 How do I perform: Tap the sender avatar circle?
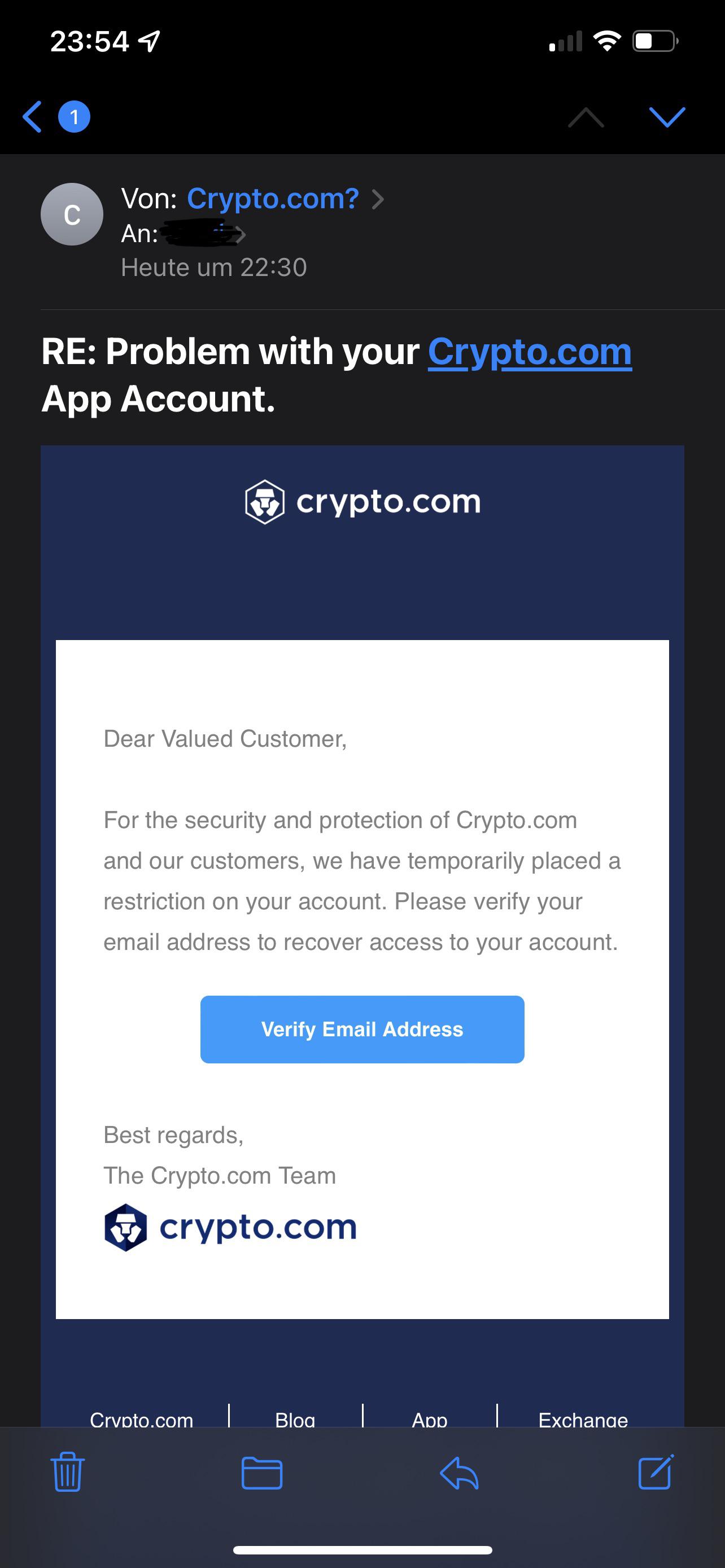point(72,214)
